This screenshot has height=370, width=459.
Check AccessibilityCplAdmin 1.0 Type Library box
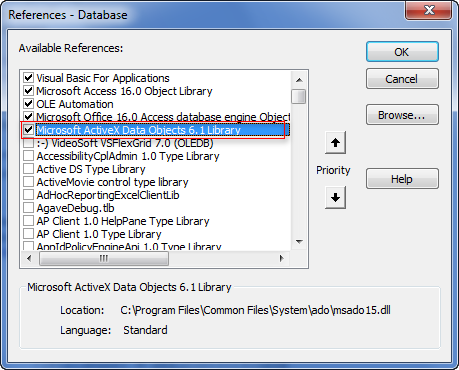[28, 156]
